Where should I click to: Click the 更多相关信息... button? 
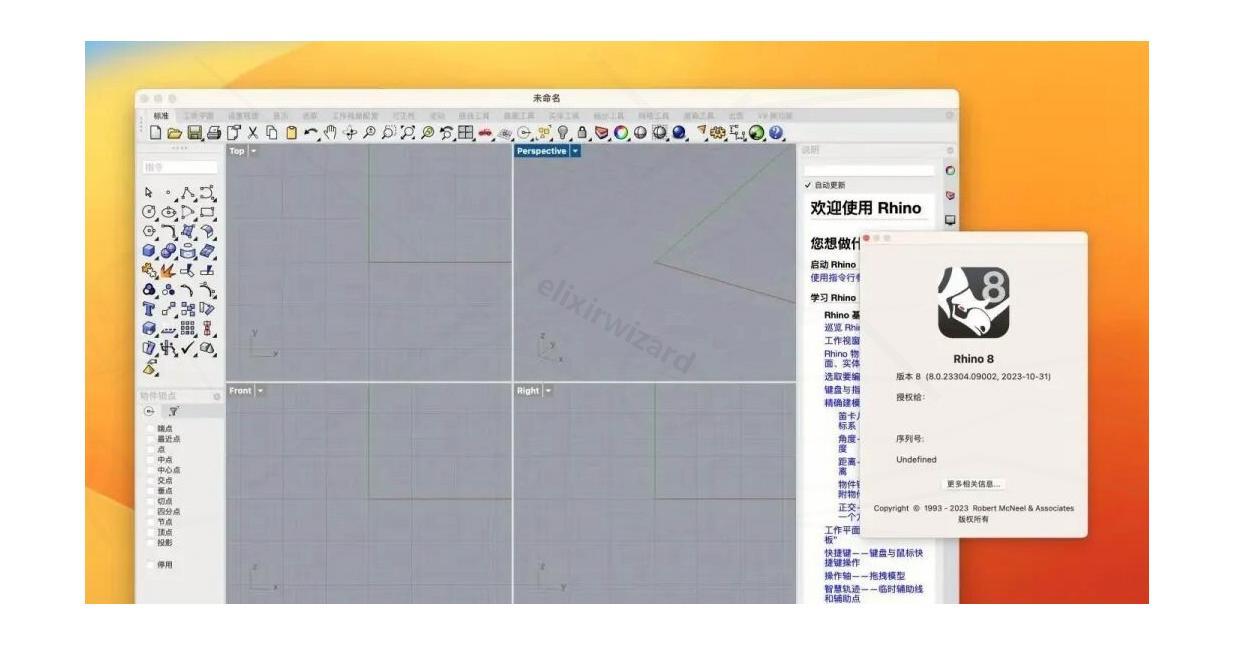coord(973,484)
